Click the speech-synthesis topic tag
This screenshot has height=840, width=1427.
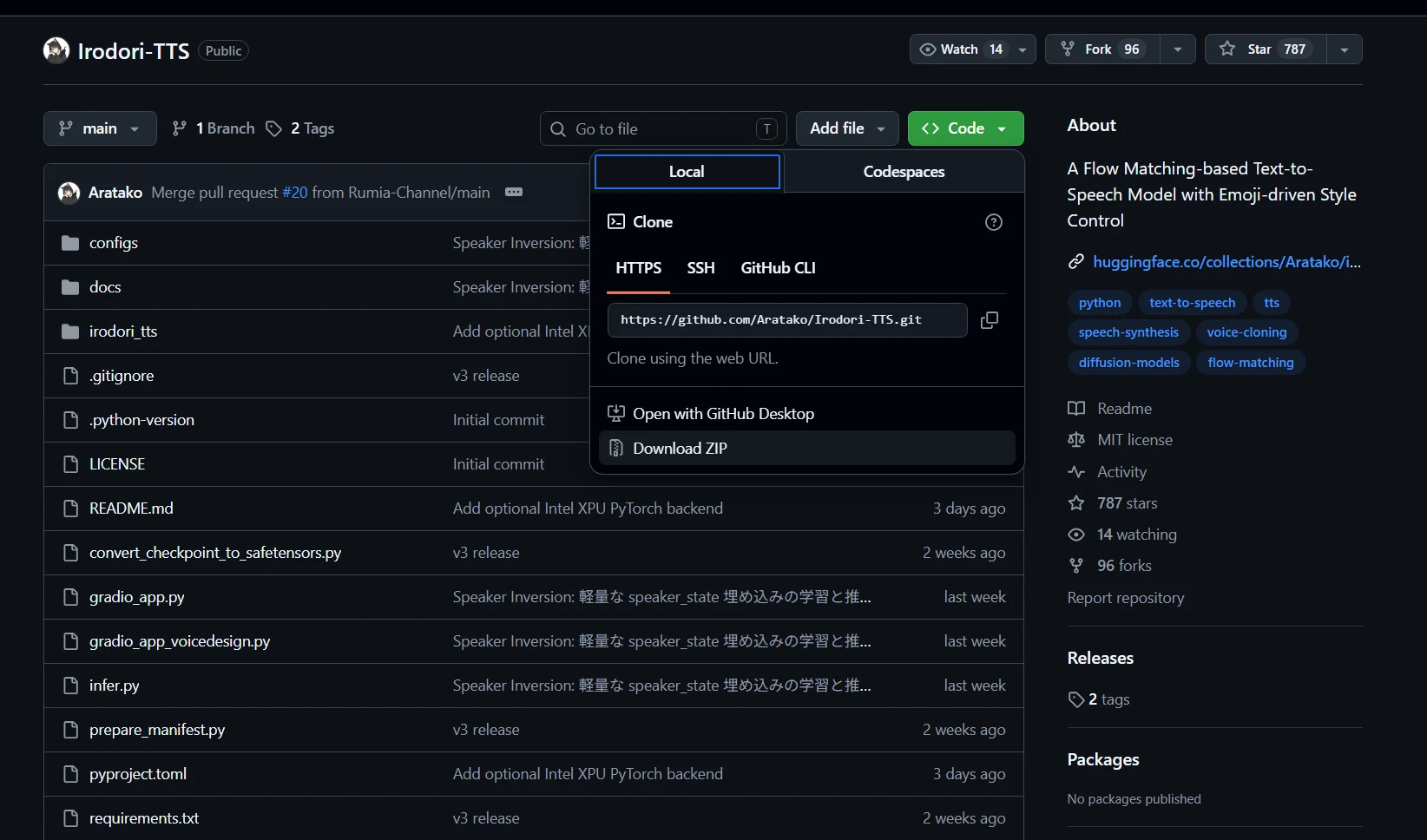(1128, 332)
